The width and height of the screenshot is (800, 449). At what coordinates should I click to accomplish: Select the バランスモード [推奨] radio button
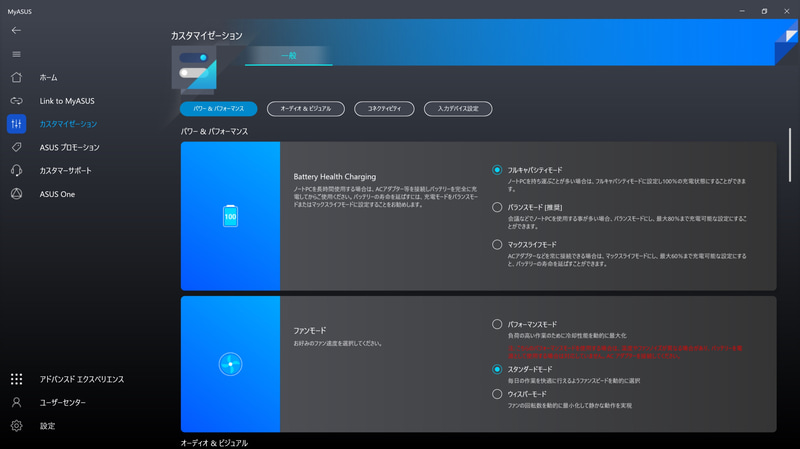[497, 207]
